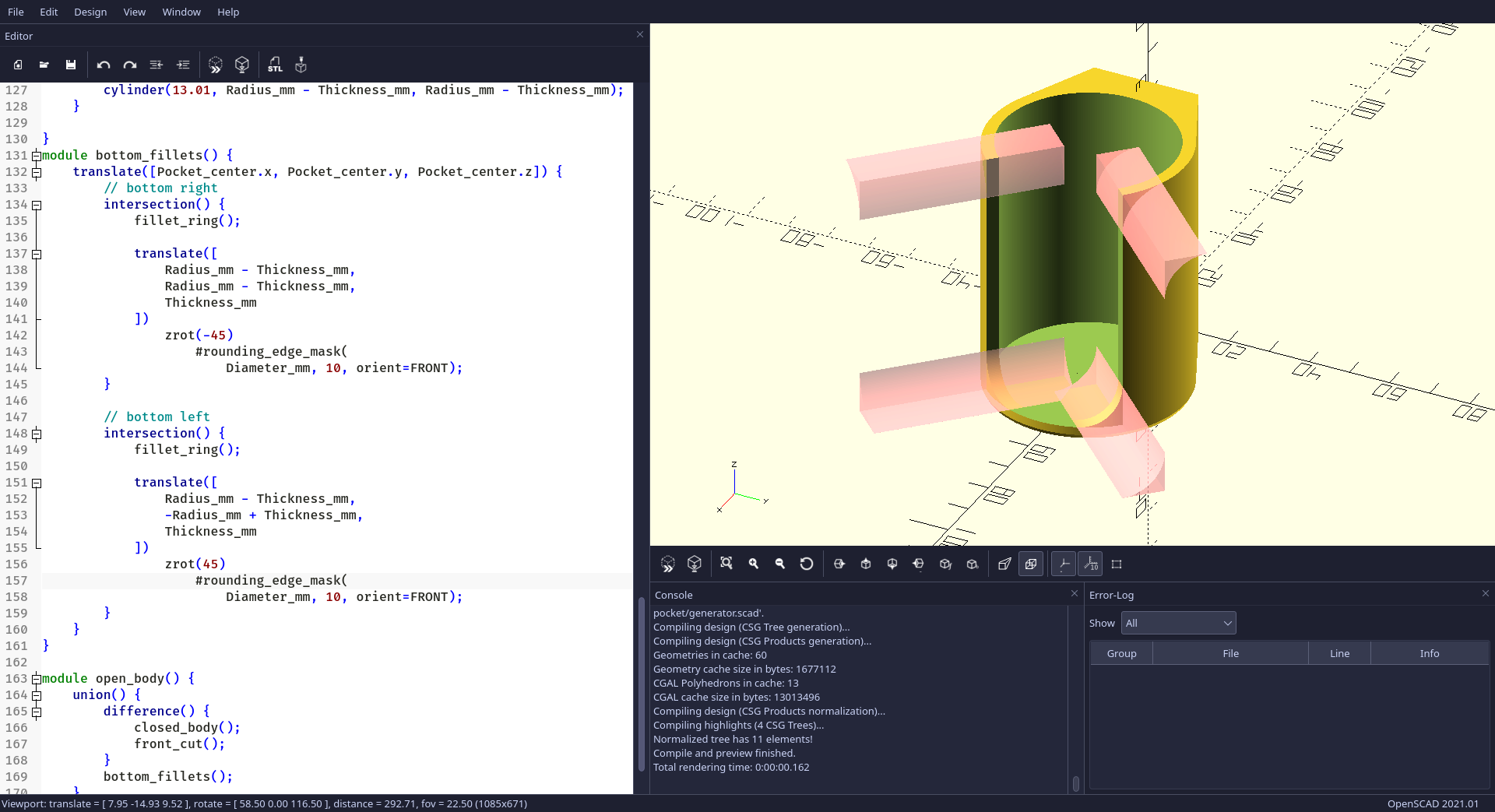
Task: Collapse the intersection block at line 148
Action: (x=37, y=434)
